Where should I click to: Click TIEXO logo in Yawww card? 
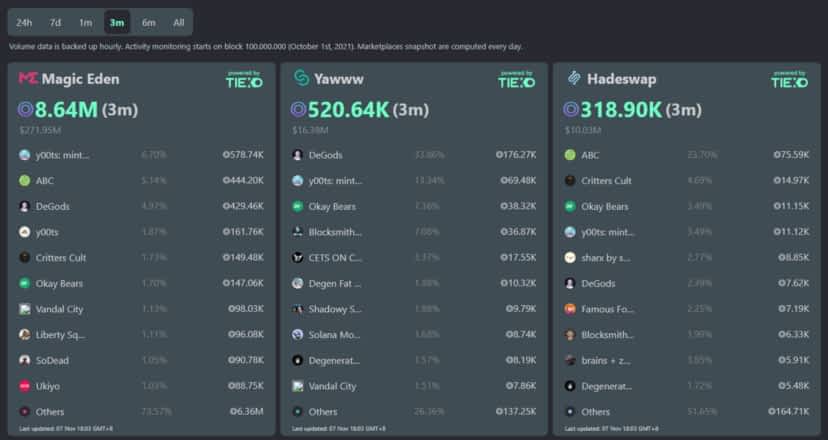pyautogui.click(x=516, y=80)
